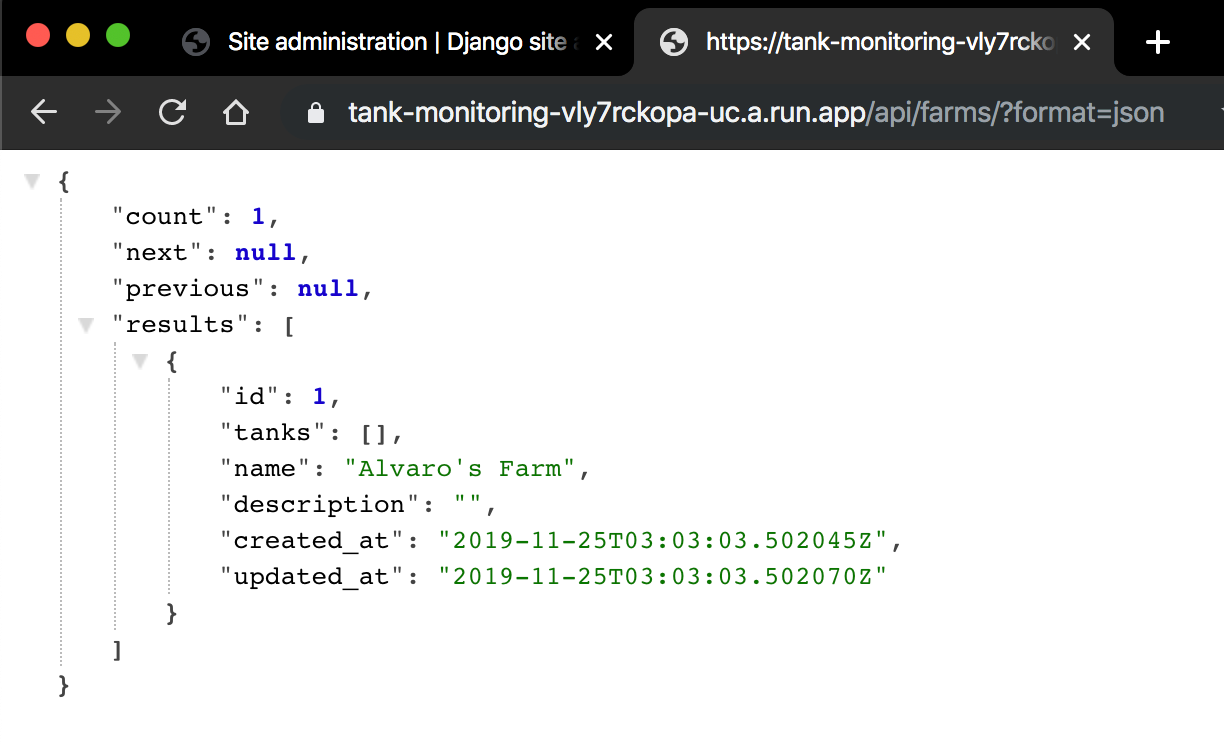Click the globe favicon on the Site administration tab
The width and height of the screenshot is (1224, 744).
click(196, 42)
